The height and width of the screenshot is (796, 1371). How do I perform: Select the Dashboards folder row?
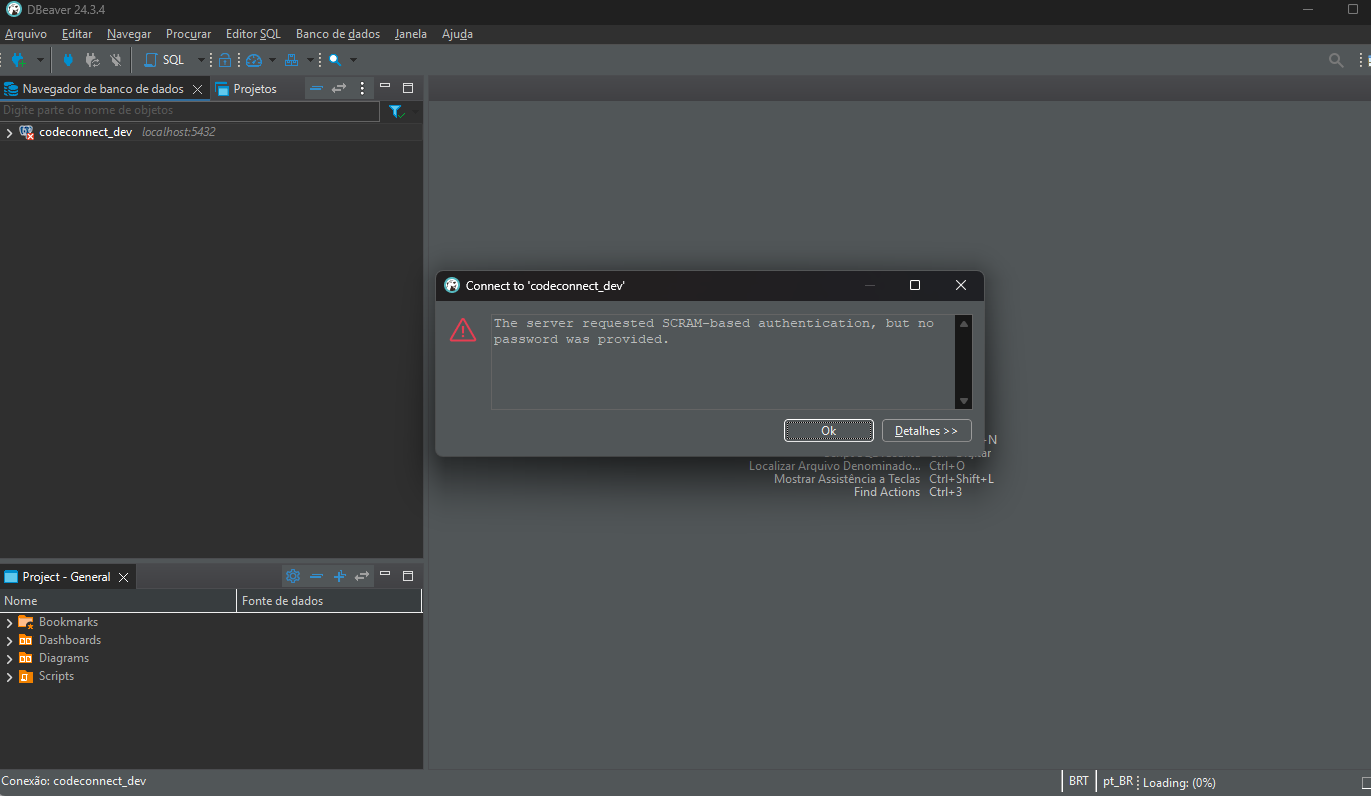(x=211, y=640)
